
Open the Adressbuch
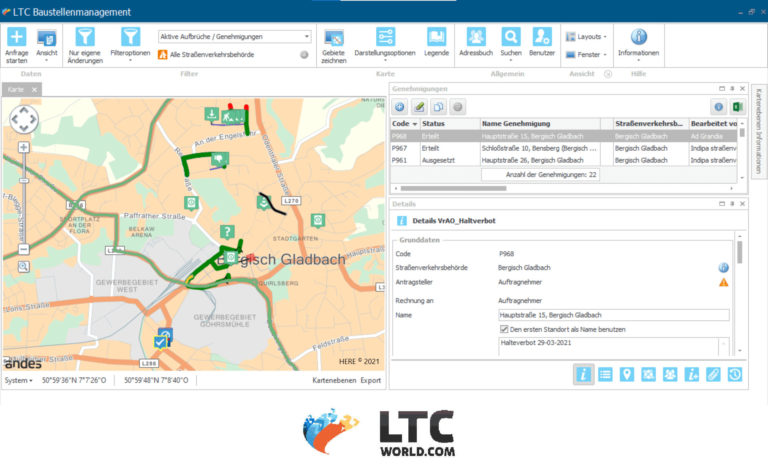coord(476,42)
